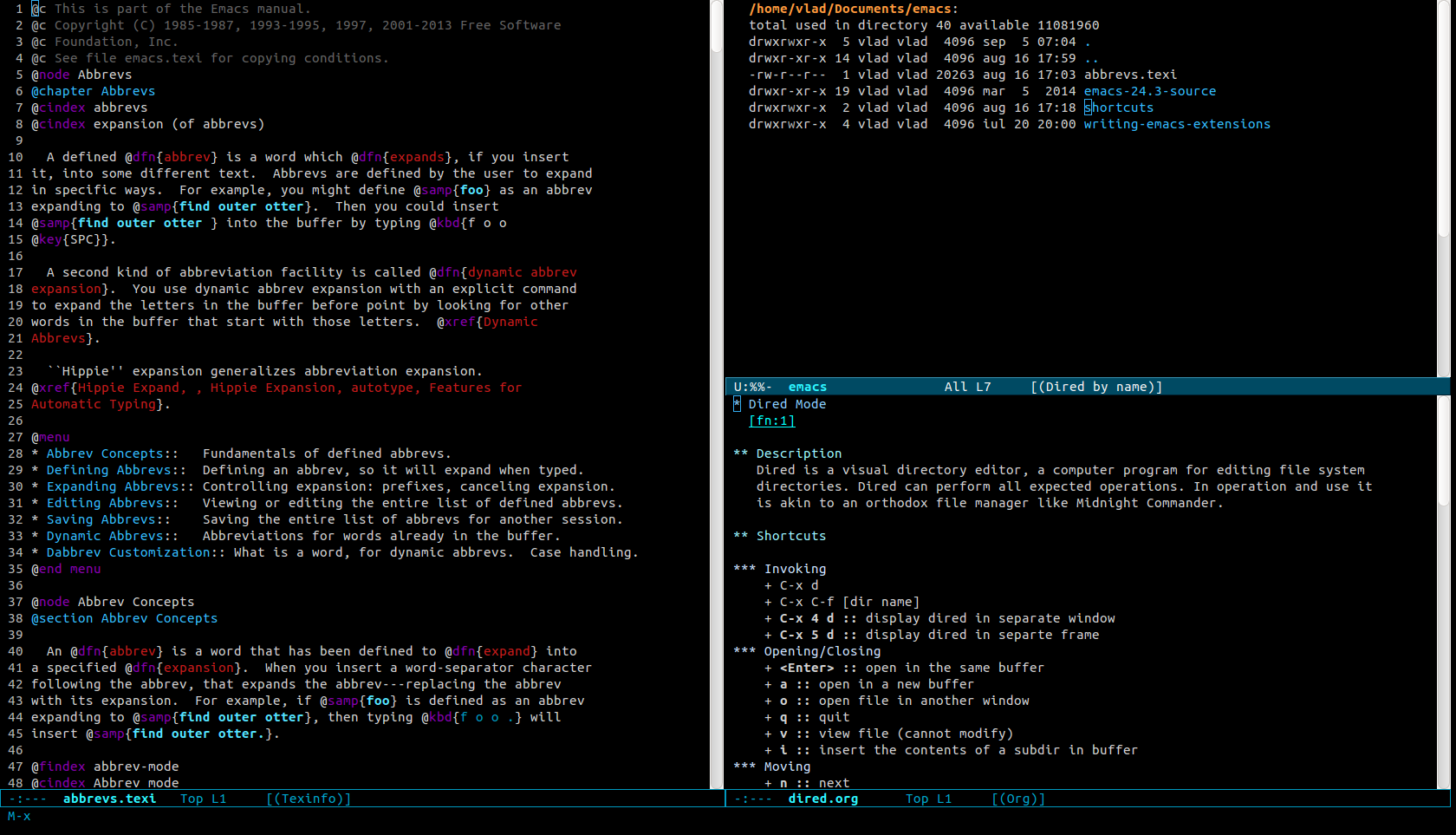Screen dimensions: 1456x835
Task: Click '@section Abbrev Concepts' on line 38
Action: click(x=125, y=618)
